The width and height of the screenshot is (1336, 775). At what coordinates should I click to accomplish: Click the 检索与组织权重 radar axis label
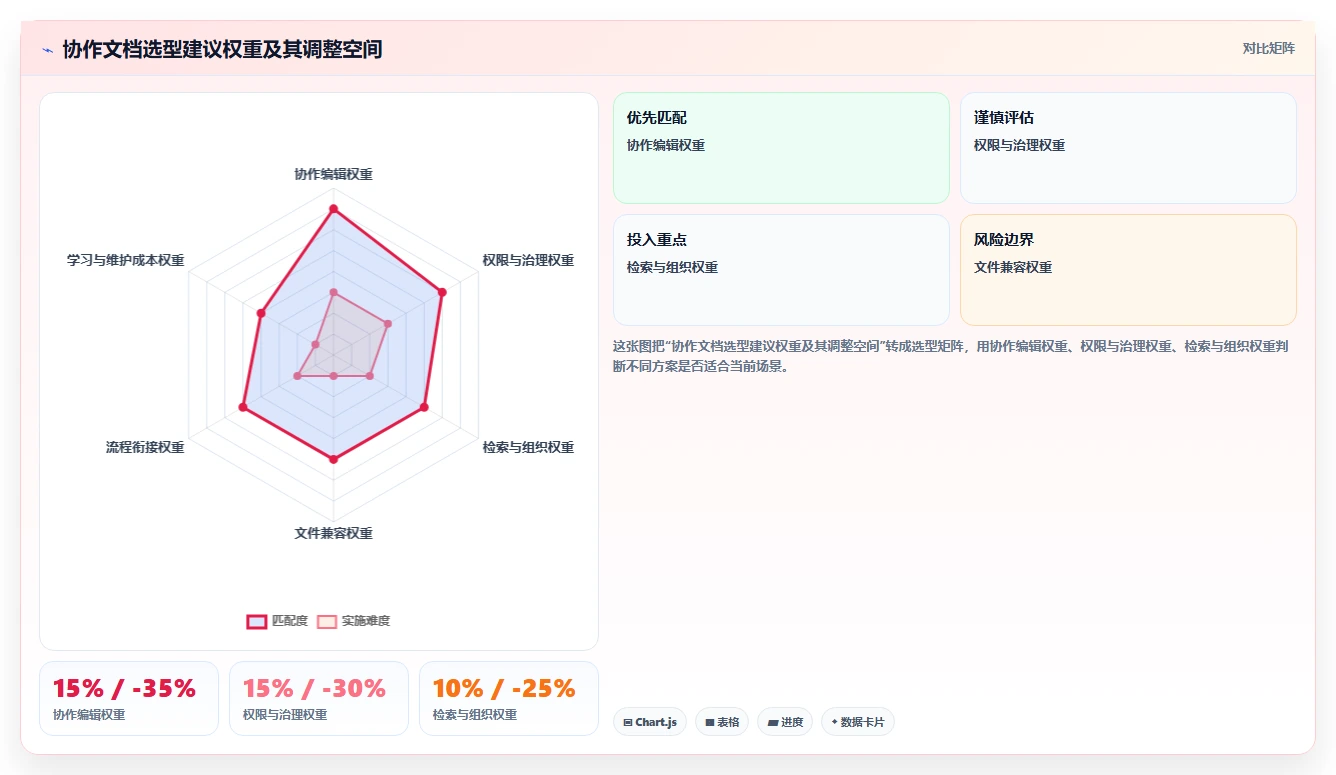pos(528,447)
